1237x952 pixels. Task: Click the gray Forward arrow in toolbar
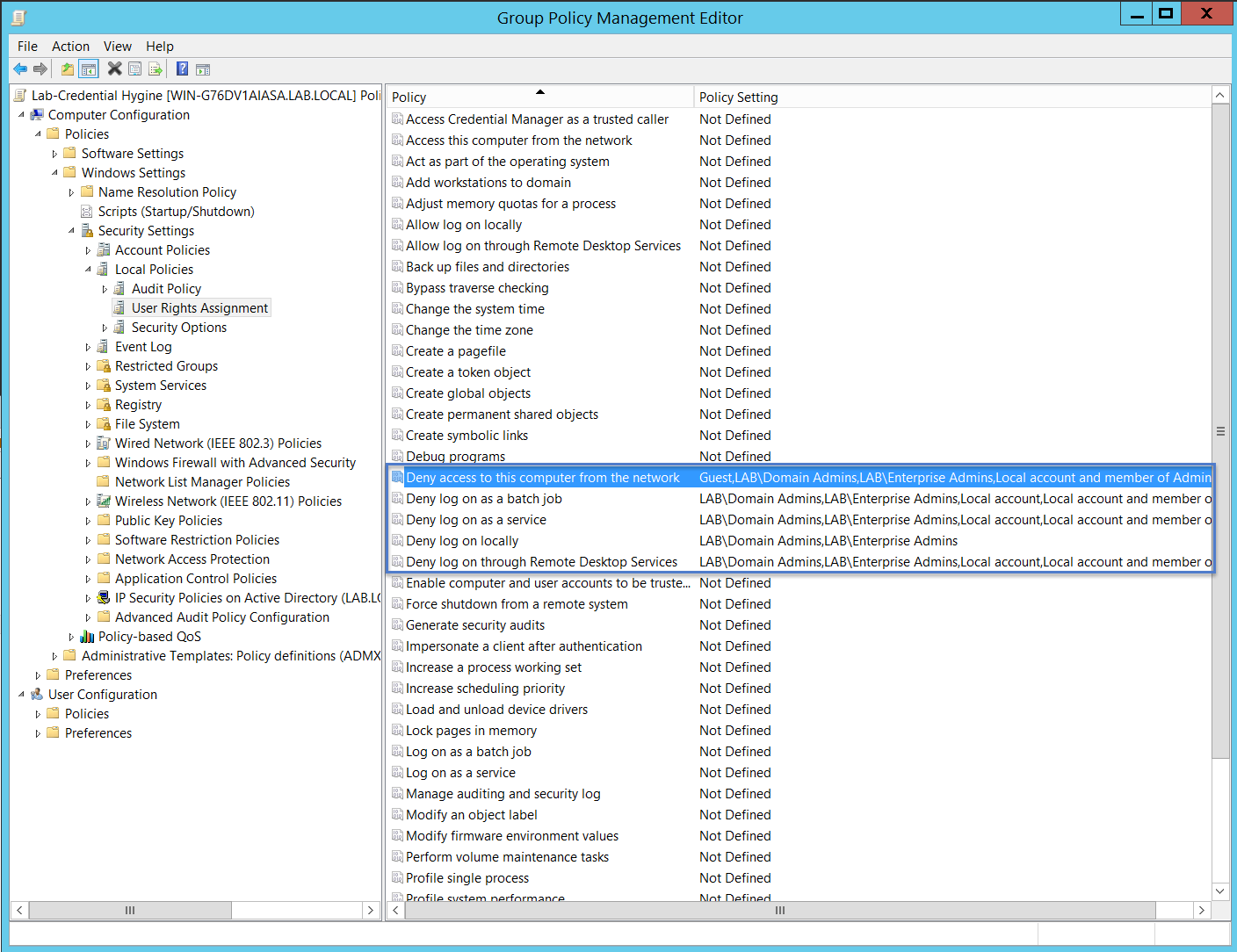40,69
